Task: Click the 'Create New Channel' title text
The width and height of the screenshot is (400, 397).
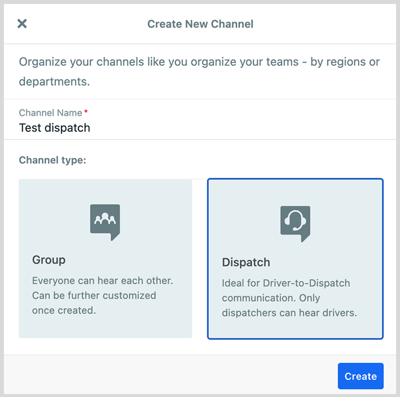Action: point(200,24)
